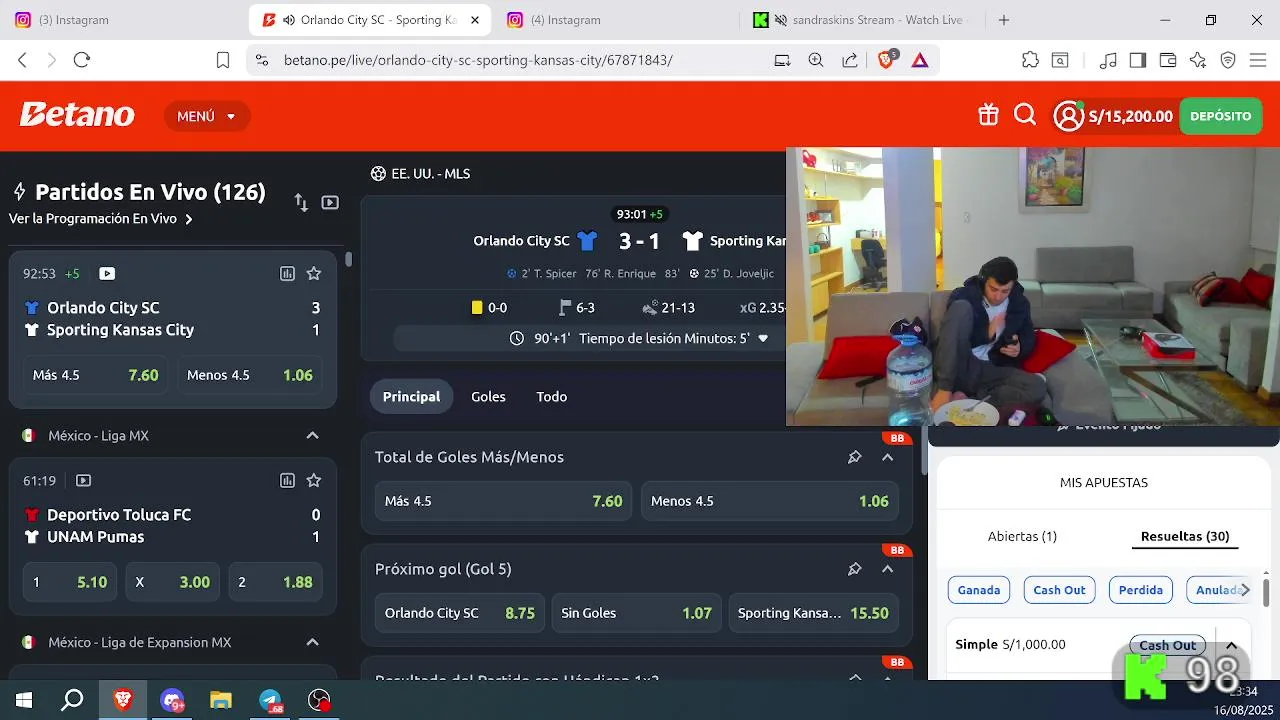Viewport: 1280px width, 720px height.
Task: Click the Betano search magnifier icon
Action: click(x=1025, y=116)
